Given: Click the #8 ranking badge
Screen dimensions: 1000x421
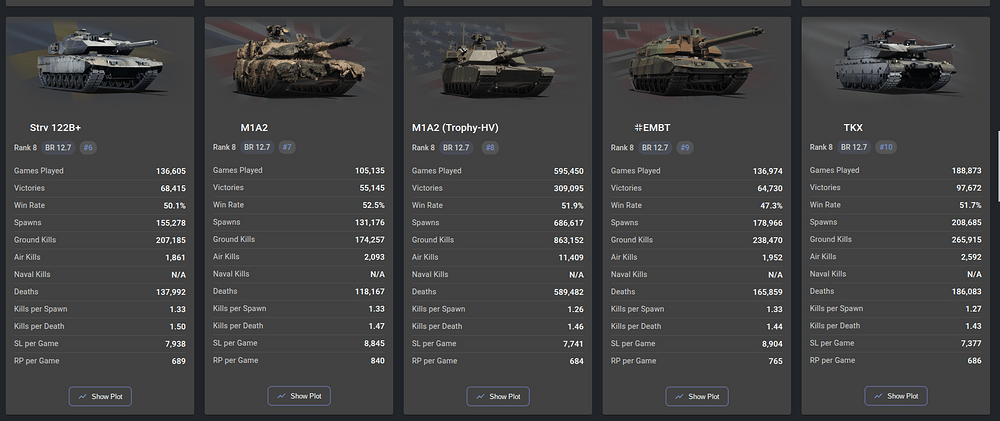Looking at the screenshot, I should (490, 147).
